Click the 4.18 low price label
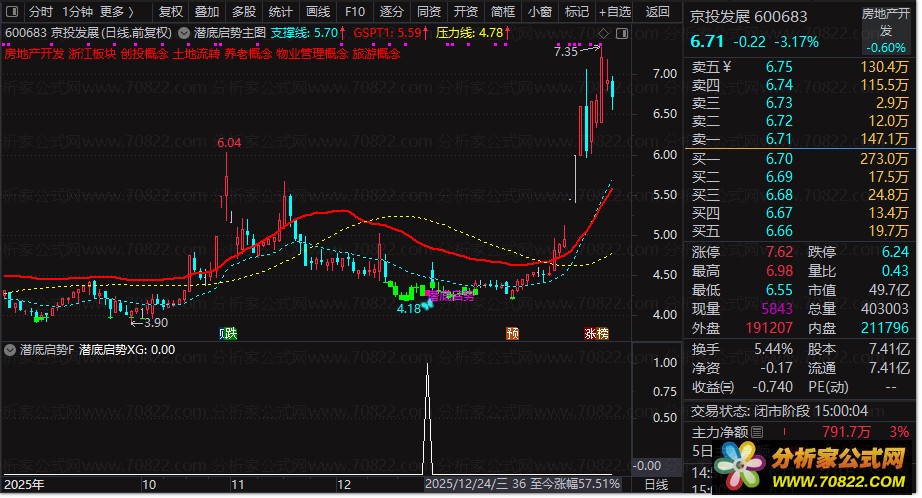Viewport: 922px width, 498px height. [x=409, y=309]
